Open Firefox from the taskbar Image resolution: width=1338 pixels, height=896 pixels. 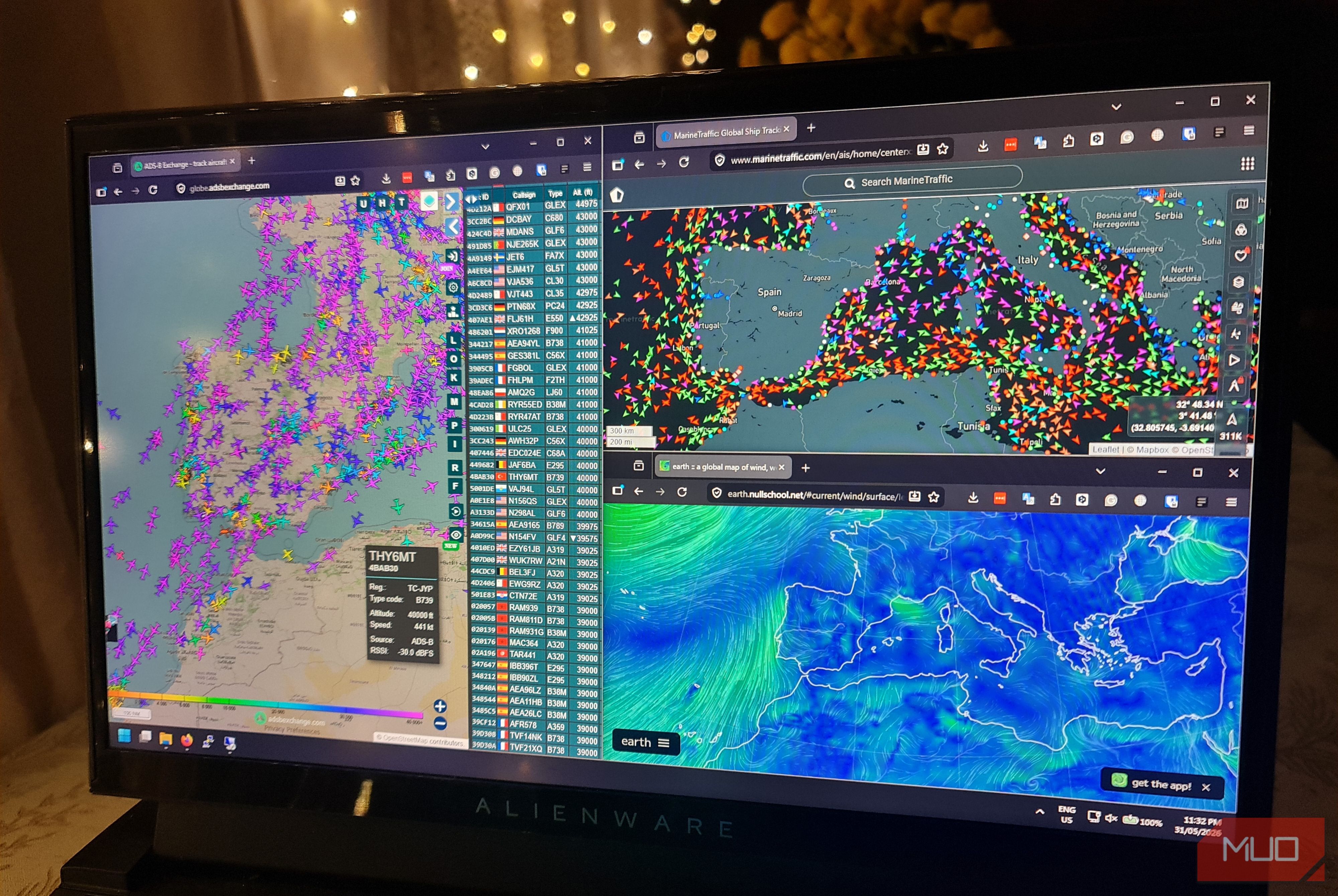click(x=186, y=740)
